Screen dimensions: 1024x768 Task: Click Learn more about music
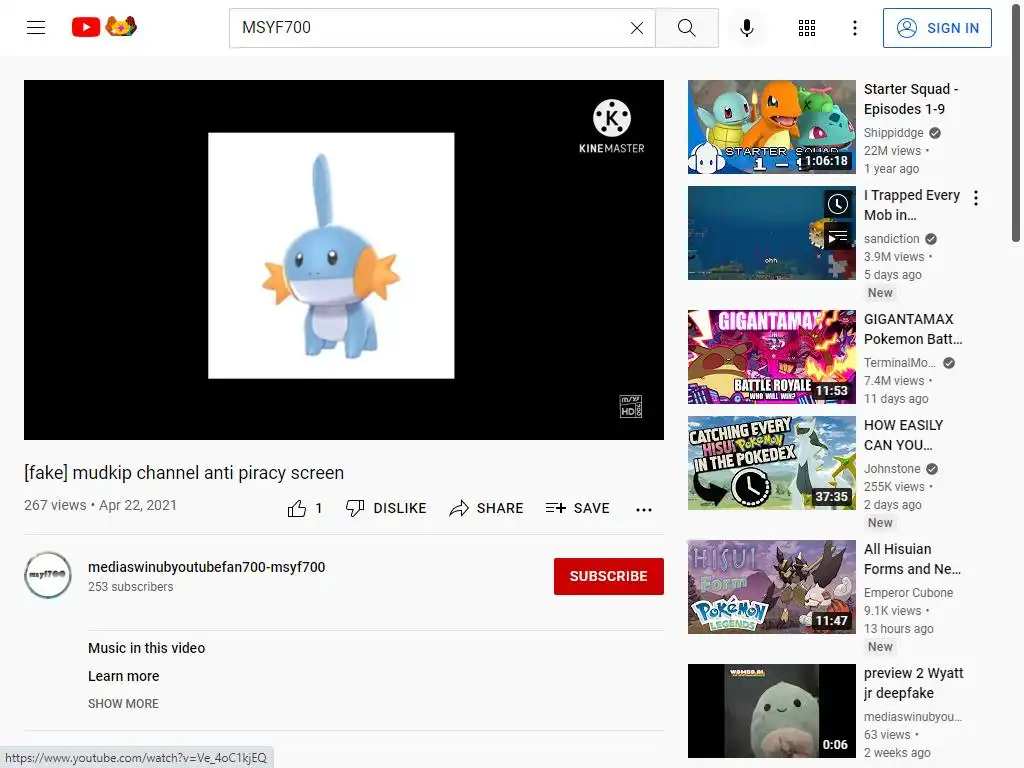pos(123,676)
